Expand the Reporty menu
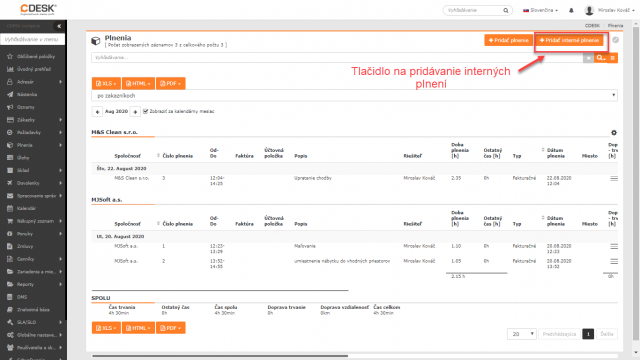Image resolution: width=640 pixels, height=360 pixels. [x=33, y=284]
